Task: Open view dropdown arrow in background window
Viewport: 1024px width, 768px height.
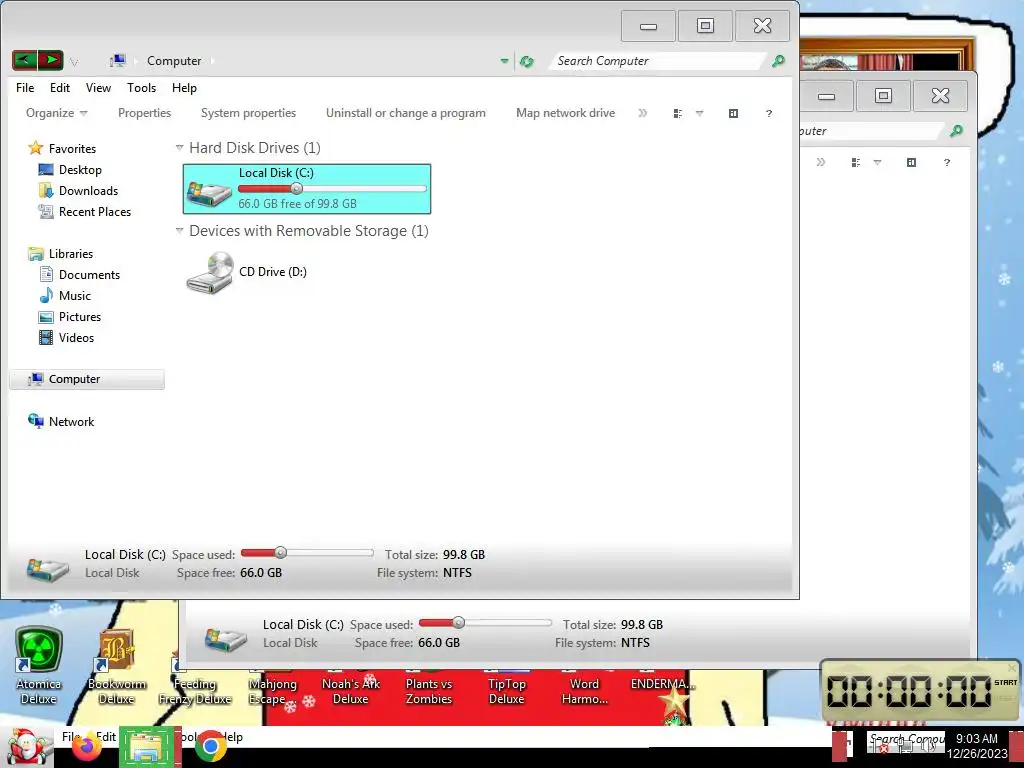Action: point(878,162)
